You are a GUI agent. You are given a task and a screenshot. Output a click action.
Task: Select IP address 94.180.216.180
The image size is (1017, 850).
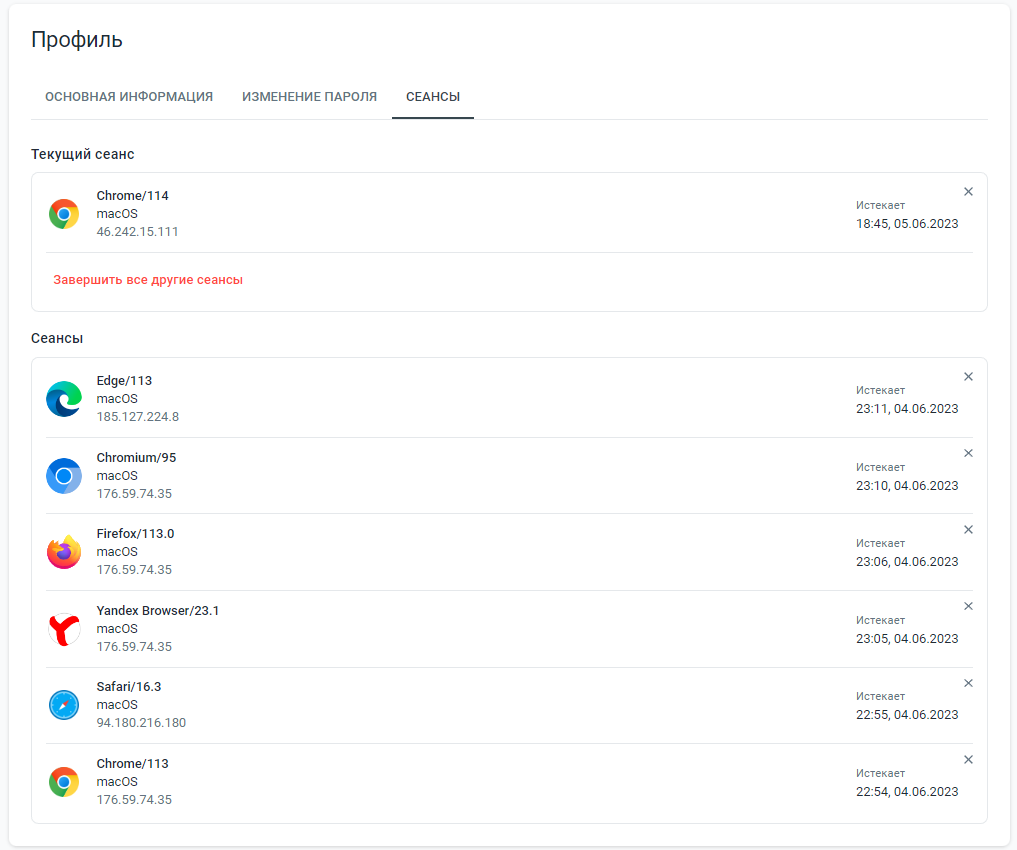[x=141, y=722]
